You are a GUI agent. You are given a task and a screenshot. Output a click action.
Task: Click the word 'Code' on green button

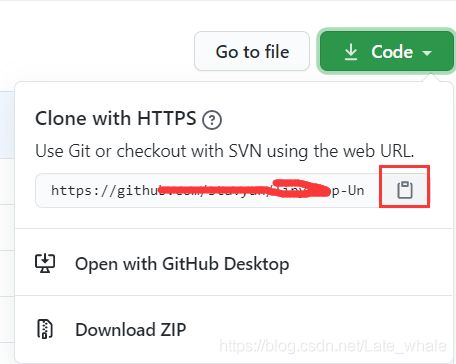click(x=392, y=52)
